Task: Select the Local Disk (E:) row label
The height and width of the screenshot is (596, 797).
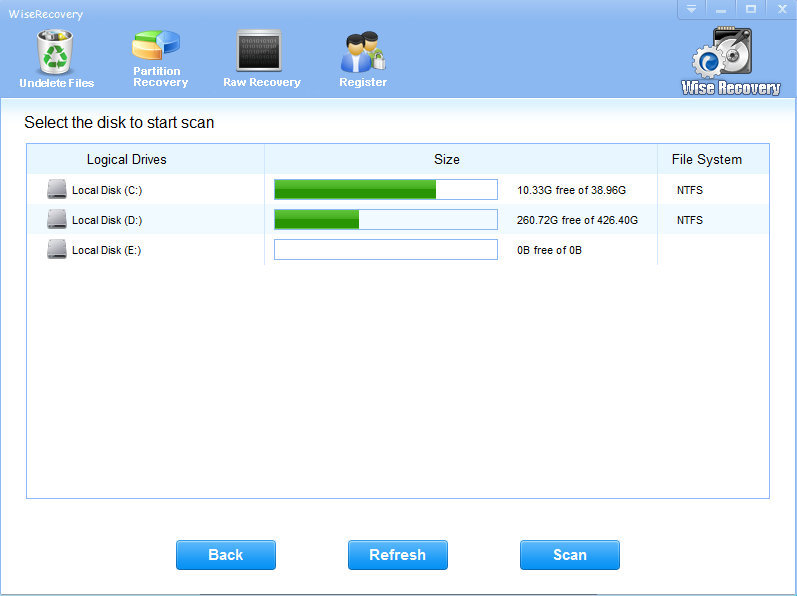Action: click(106, 250)
